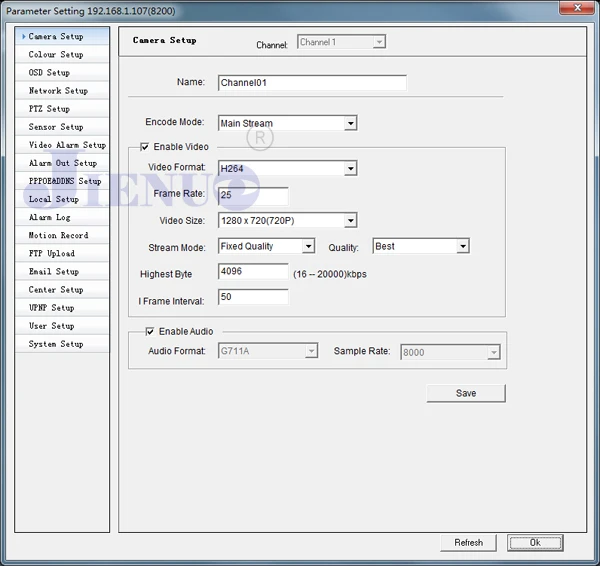The width and height of the screenshot is (600, 566).
Task: Open the Camera Setup section
Action: click(x=62, y=36)
